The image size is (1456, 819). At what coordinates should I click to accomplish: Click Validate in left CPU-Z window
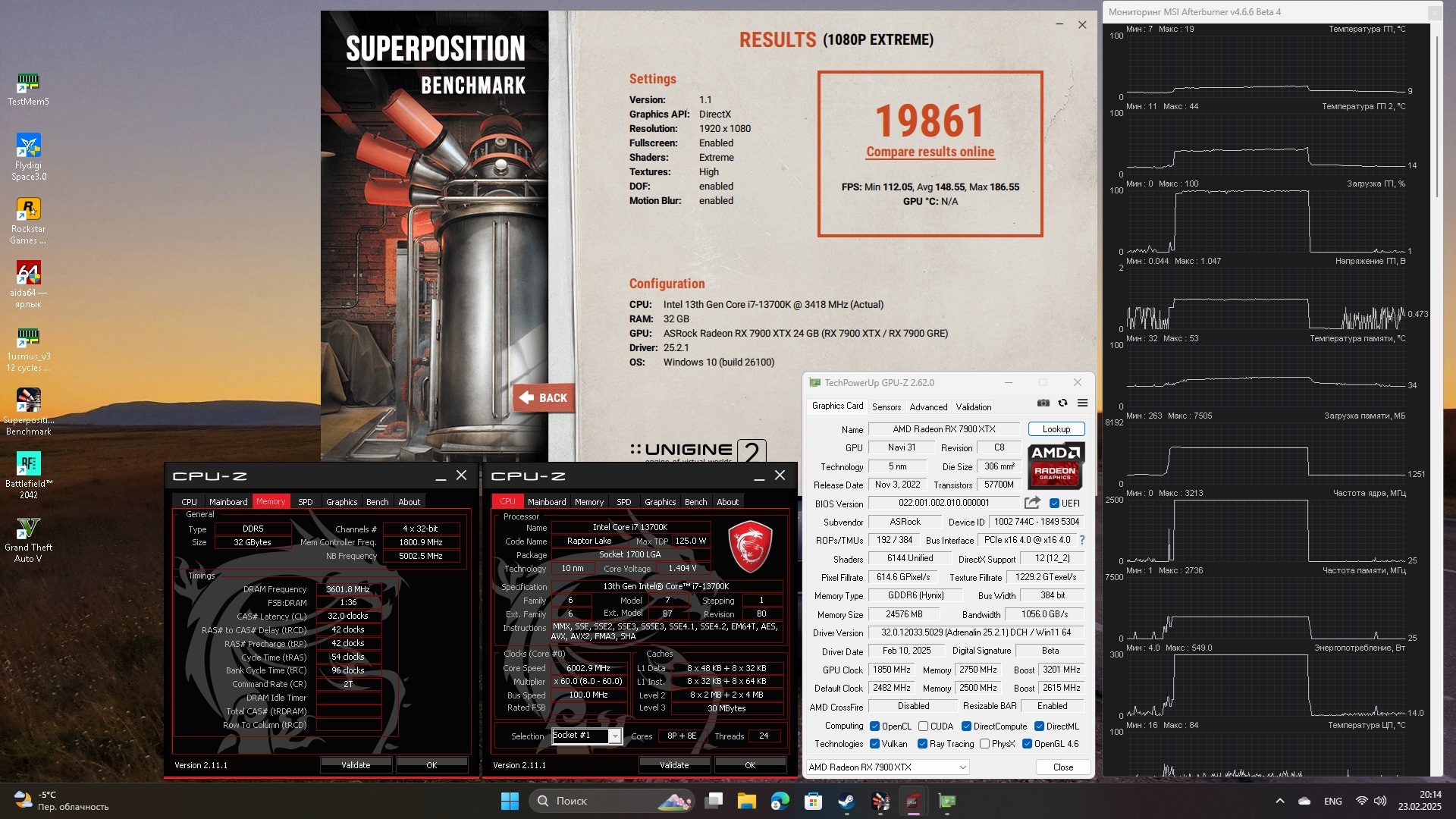[356, 765]
